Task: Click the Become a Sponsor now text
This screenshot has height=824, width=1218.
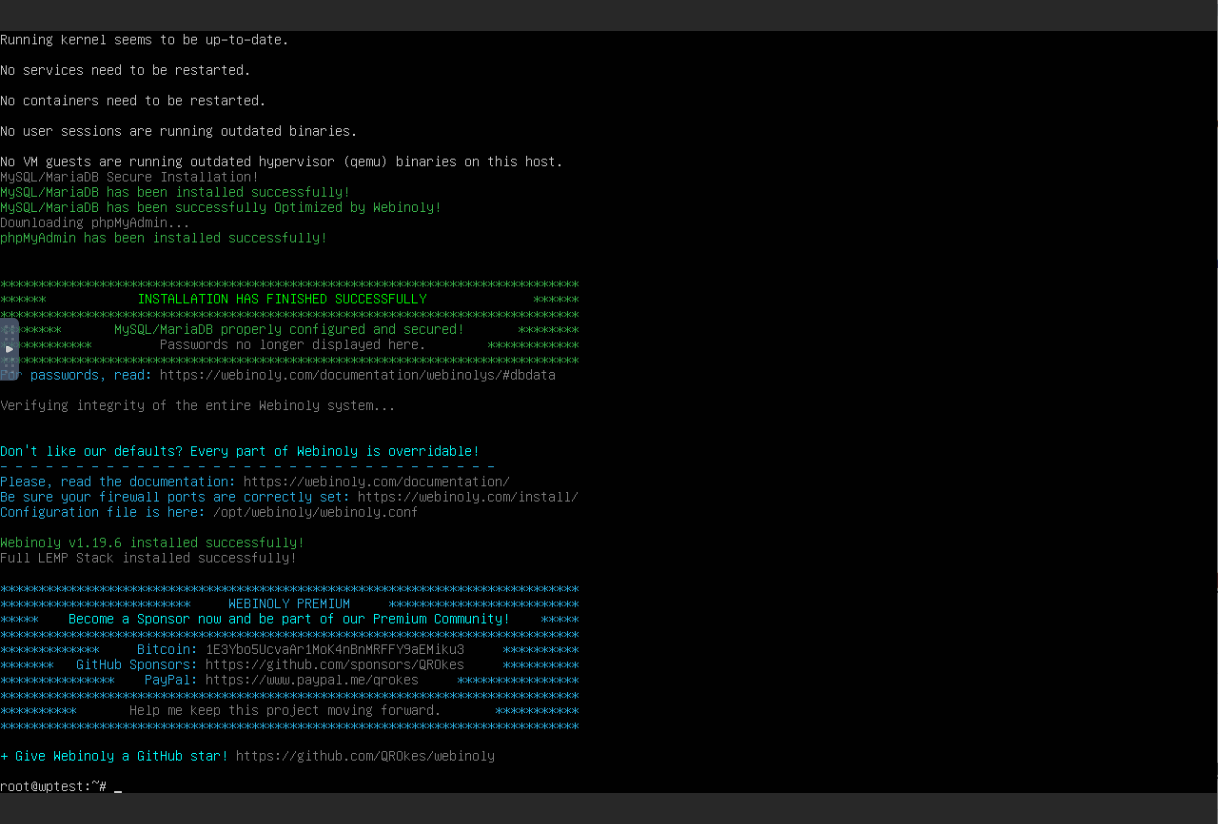Action: pyautogui.click(x=288, y=619)
